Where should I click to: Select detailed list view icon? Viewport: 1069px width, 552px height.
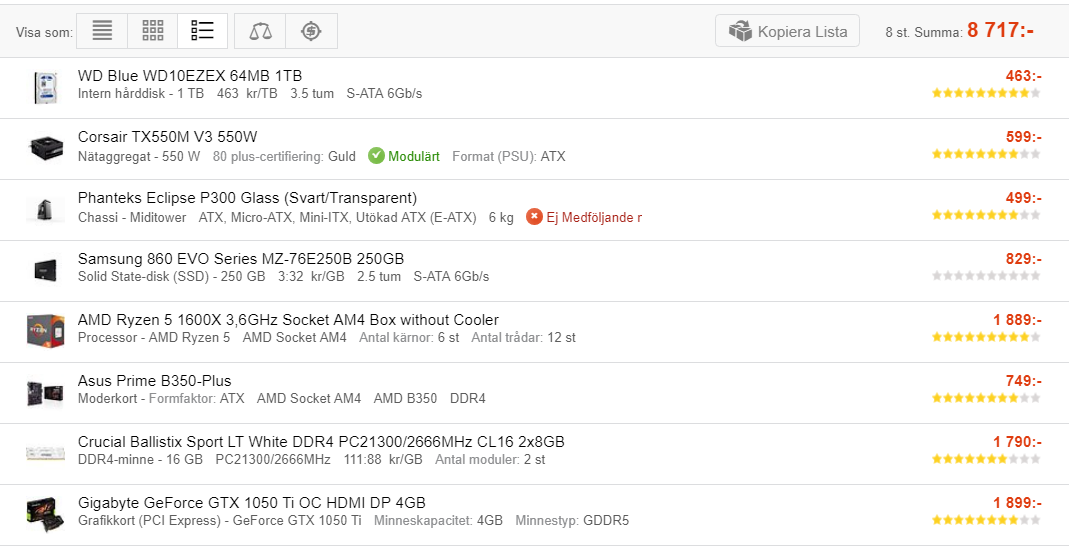[202, 31]
